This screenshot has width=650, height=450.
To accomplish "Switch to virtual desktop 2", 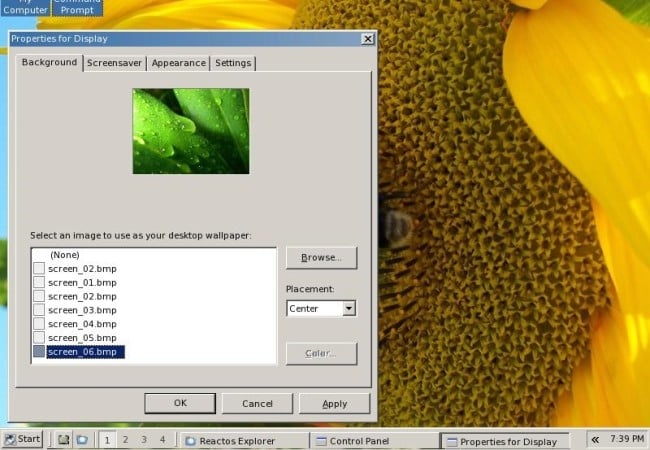I will tap(125, 440).
